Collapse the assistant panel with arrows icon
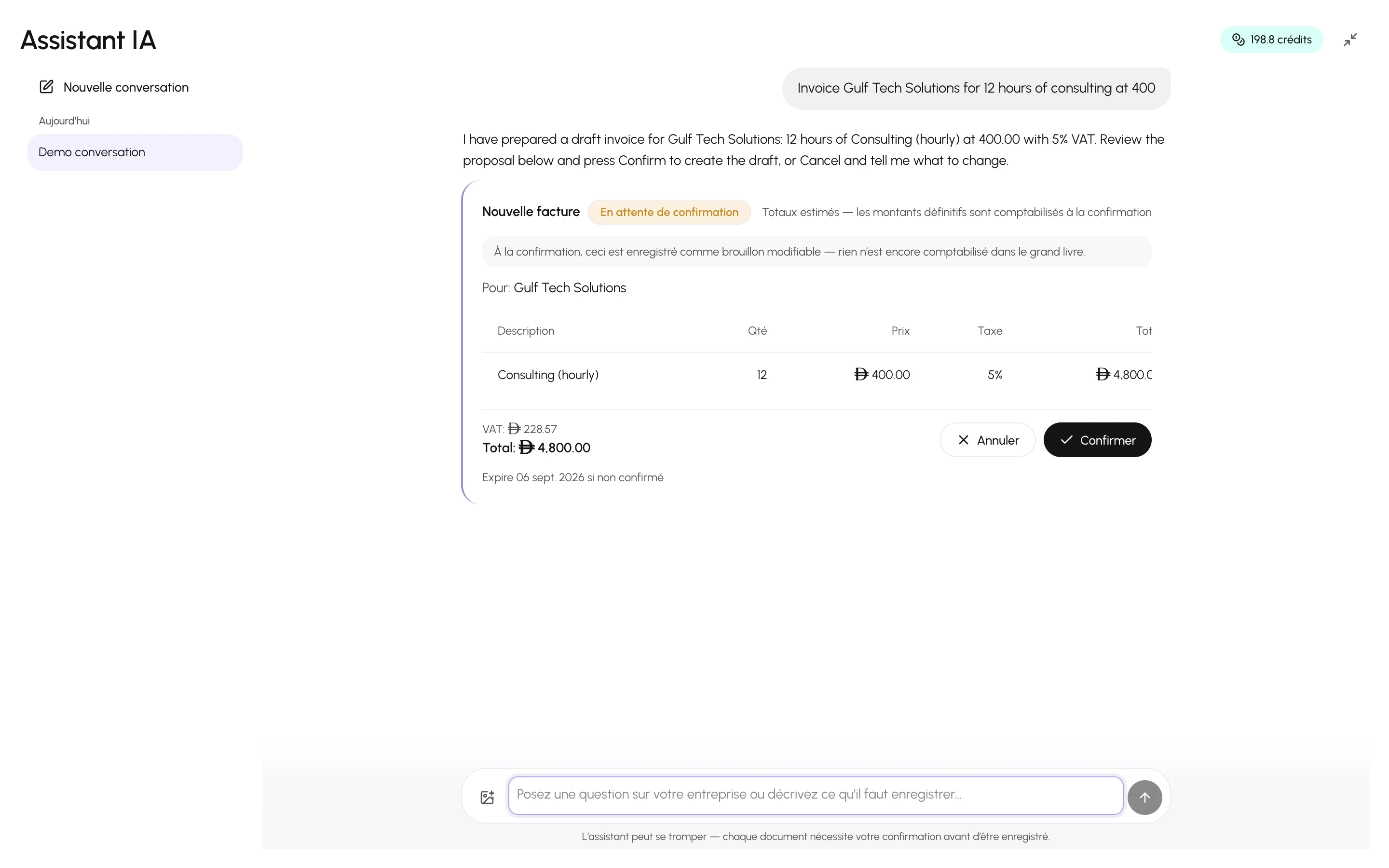 pyautogui.click(x=1350, y=40)
